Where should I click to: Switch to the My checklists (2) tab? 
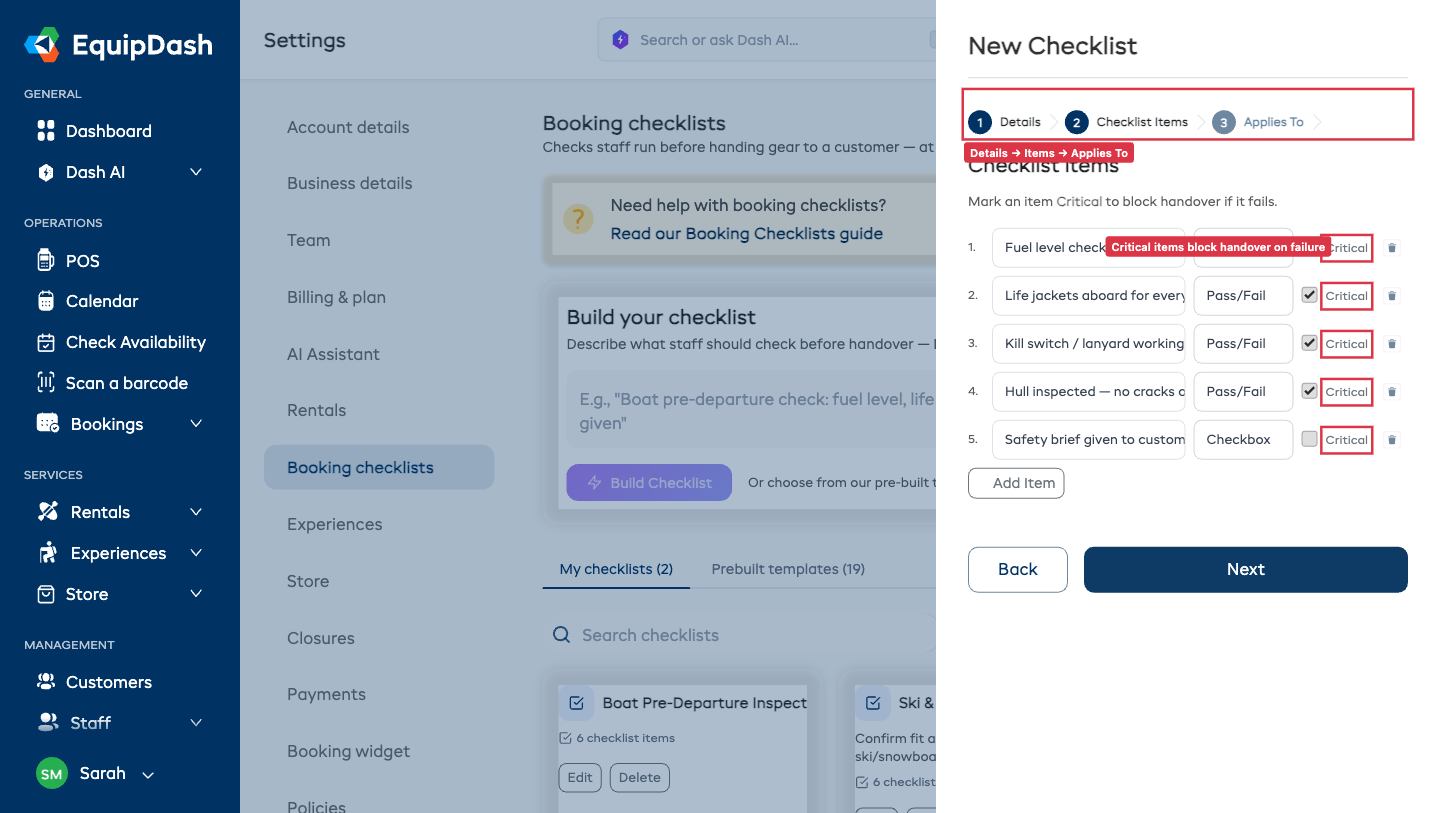click(616, 569)
